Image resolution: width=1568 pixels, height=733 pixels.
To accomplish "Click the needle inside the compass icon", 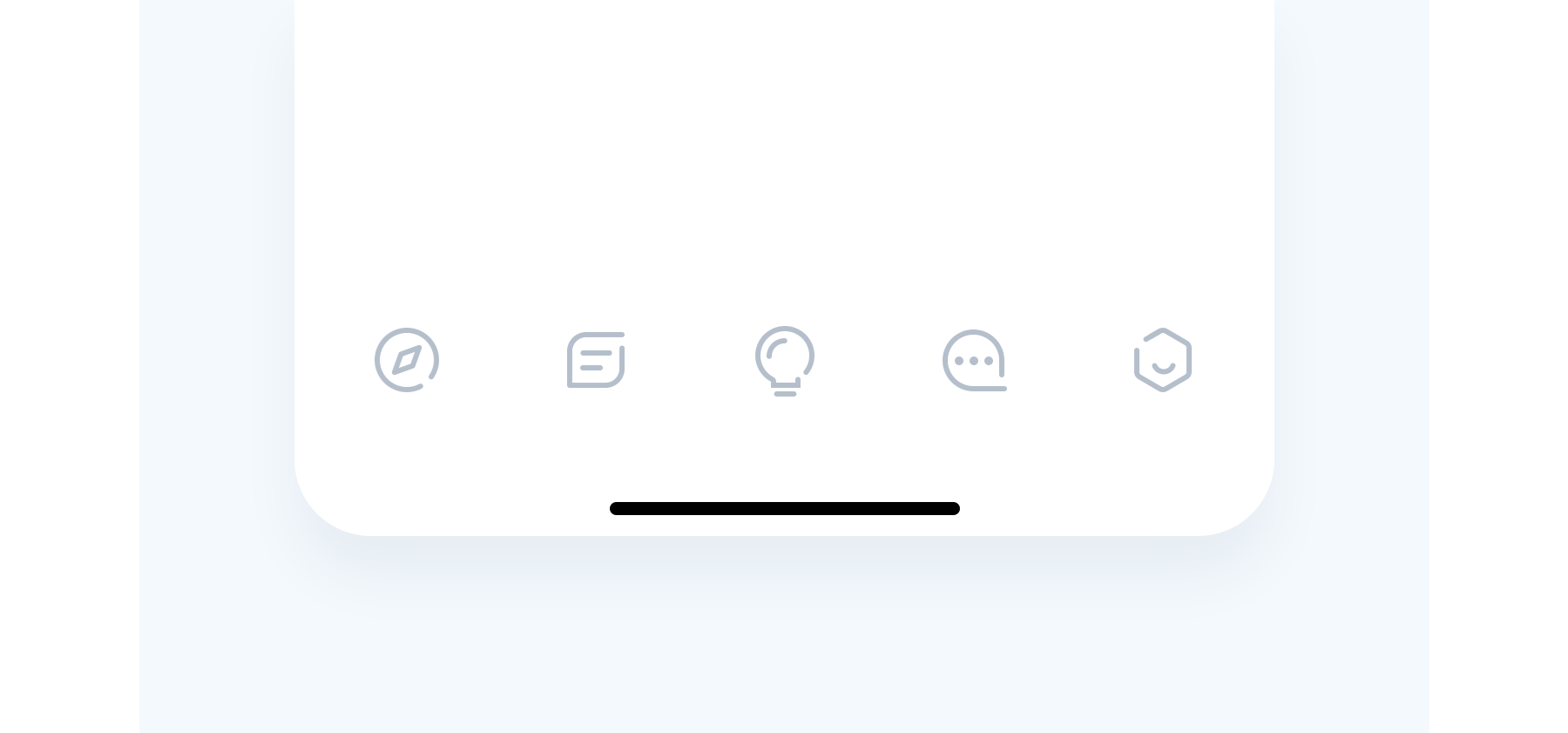I will (407, 360).
